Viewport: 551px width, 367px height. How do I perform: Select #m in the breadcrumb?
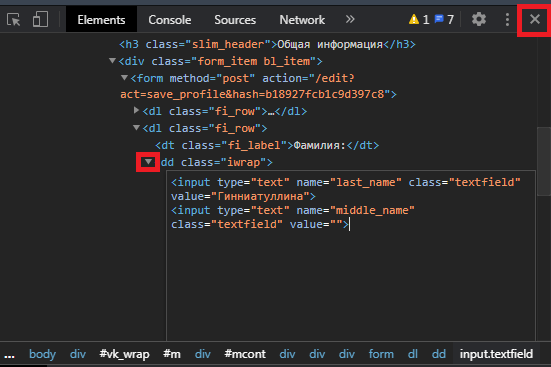pyautogui.click(x=172, y=354)
